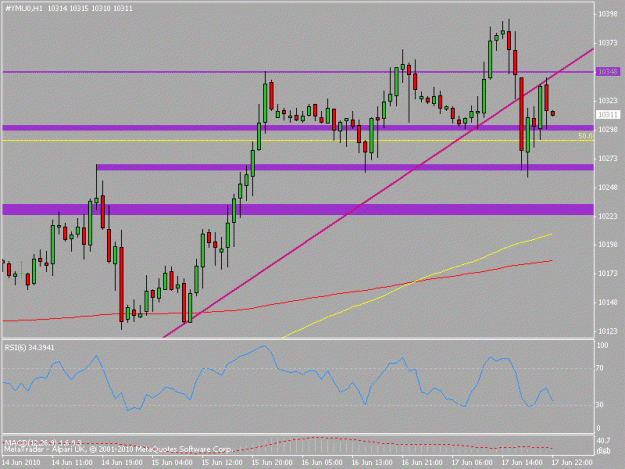Select the thin purple horizontal line at 10348
The image size is (625, 469).
pyautogui.click(x=298, y=72)
